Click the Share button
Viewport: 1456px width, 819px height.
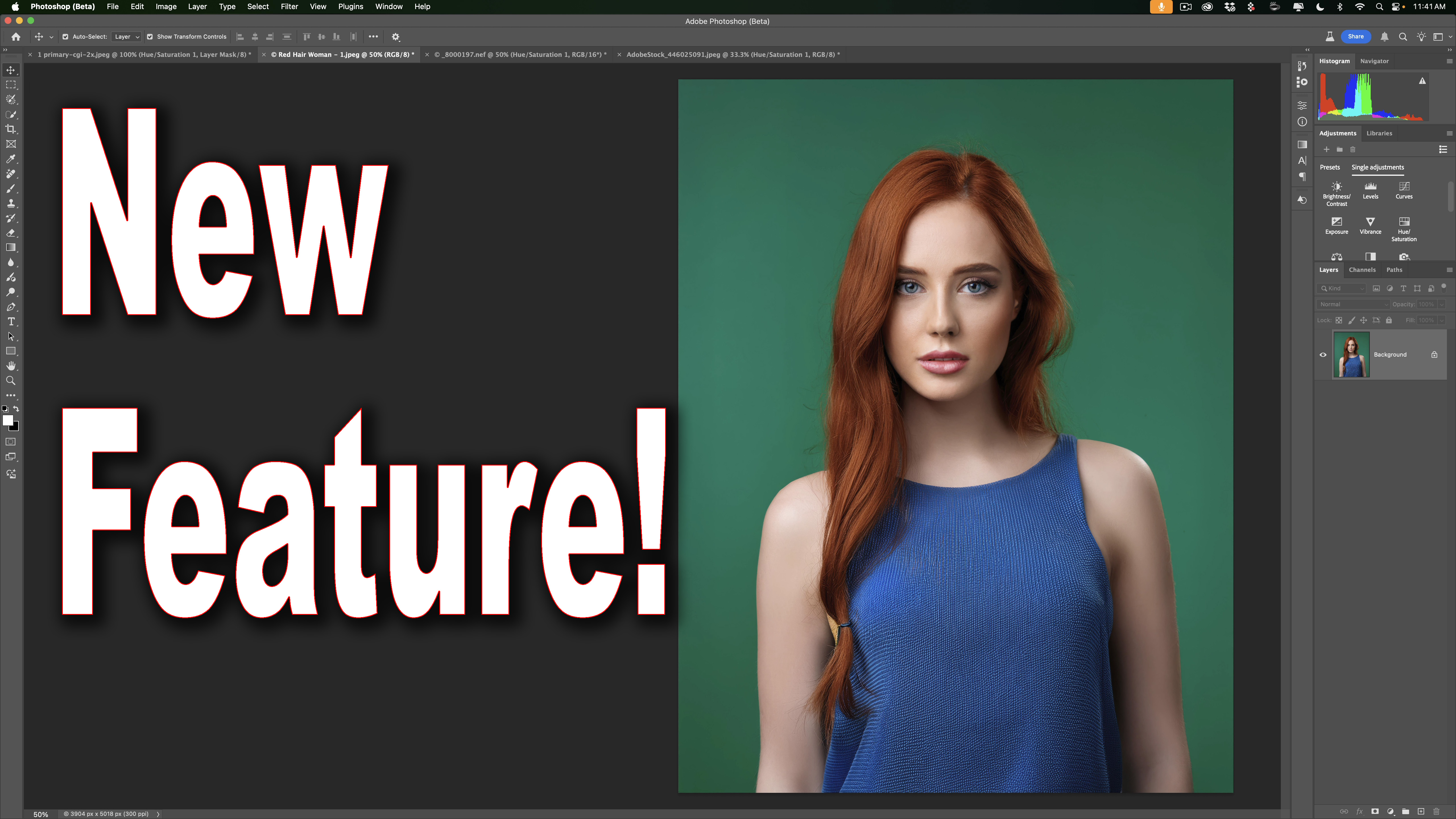tap(1355, 36)
